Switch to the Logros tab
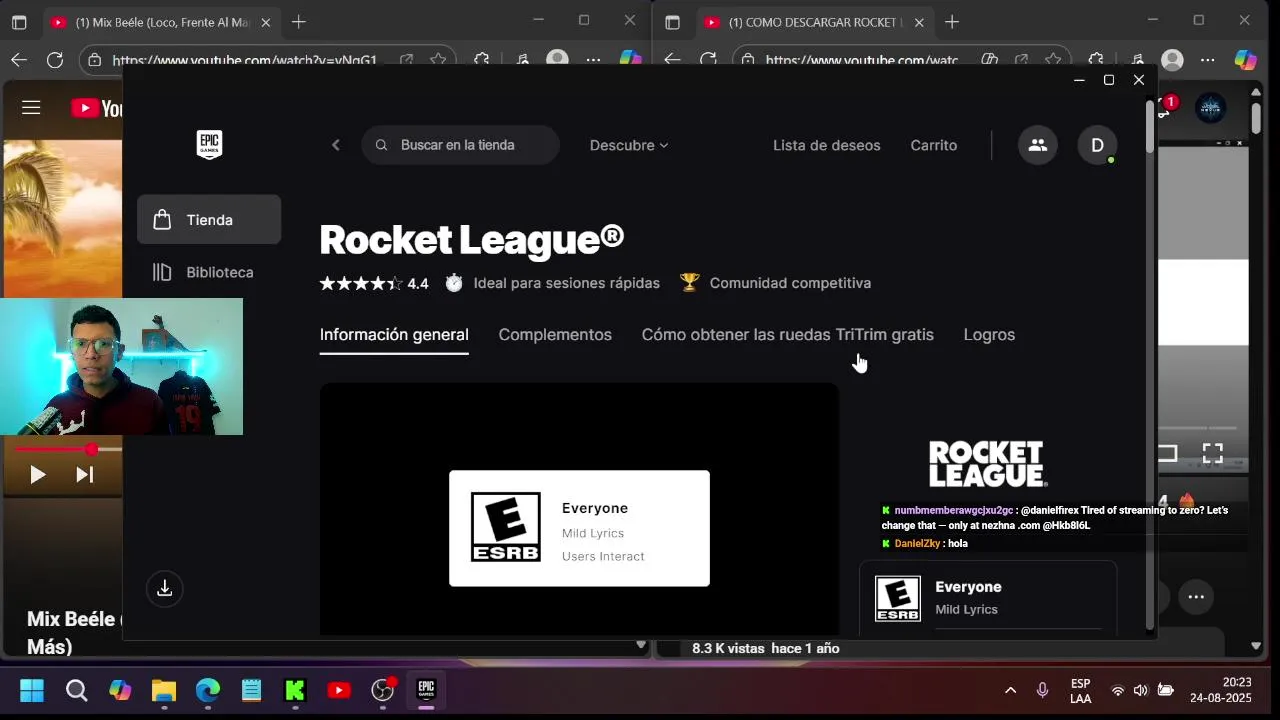 [x=989, y=335]
